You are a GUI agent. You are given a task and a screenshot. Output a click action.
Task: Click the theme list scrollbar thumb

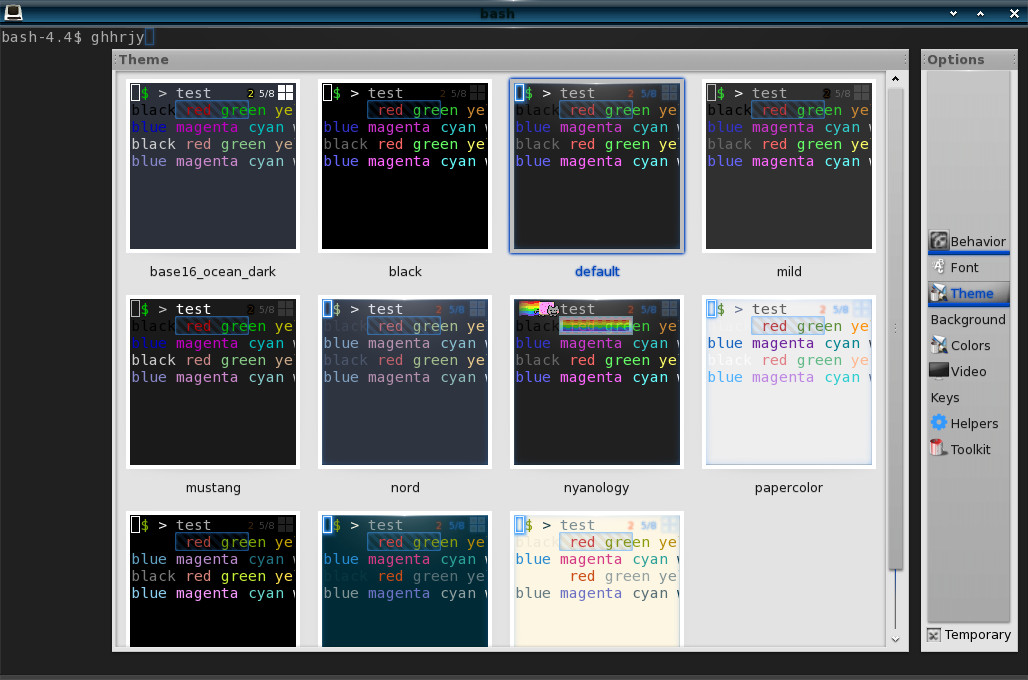[x=896, y=328]
